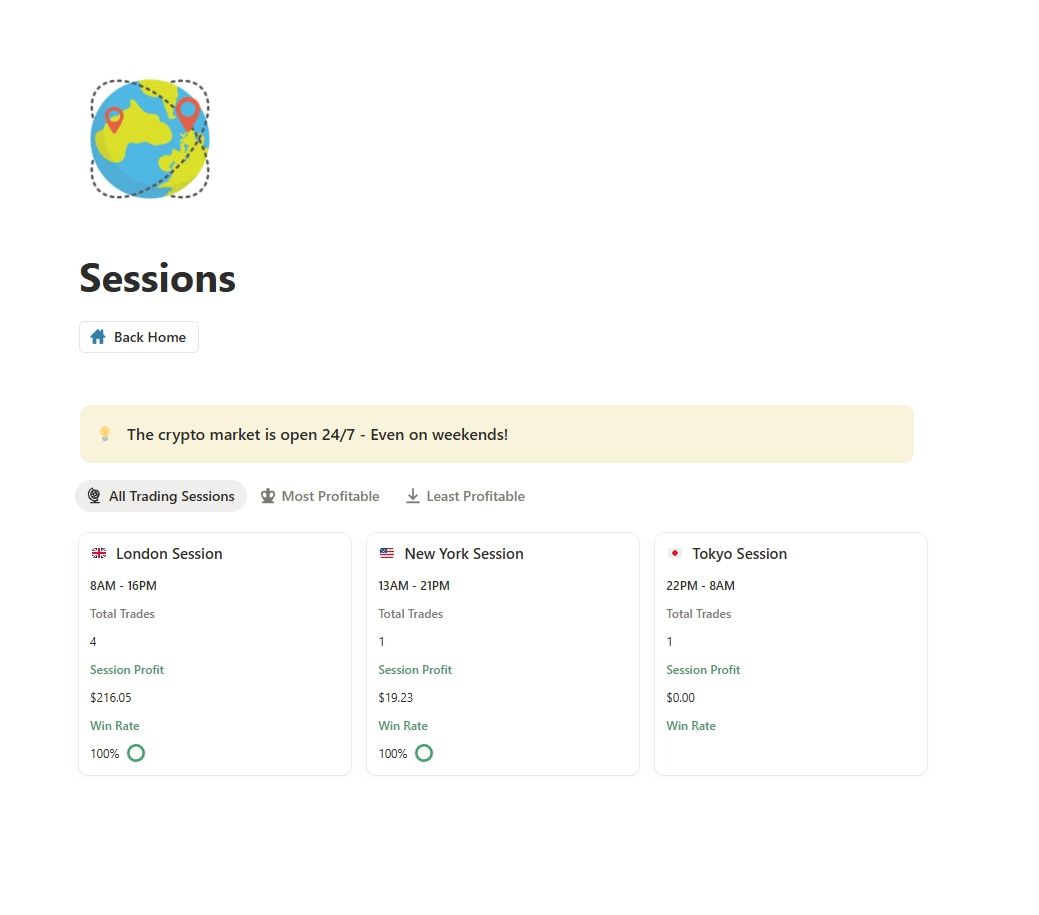Click the Japan flag icon on Tokyo Session

(x=674, y=552)
